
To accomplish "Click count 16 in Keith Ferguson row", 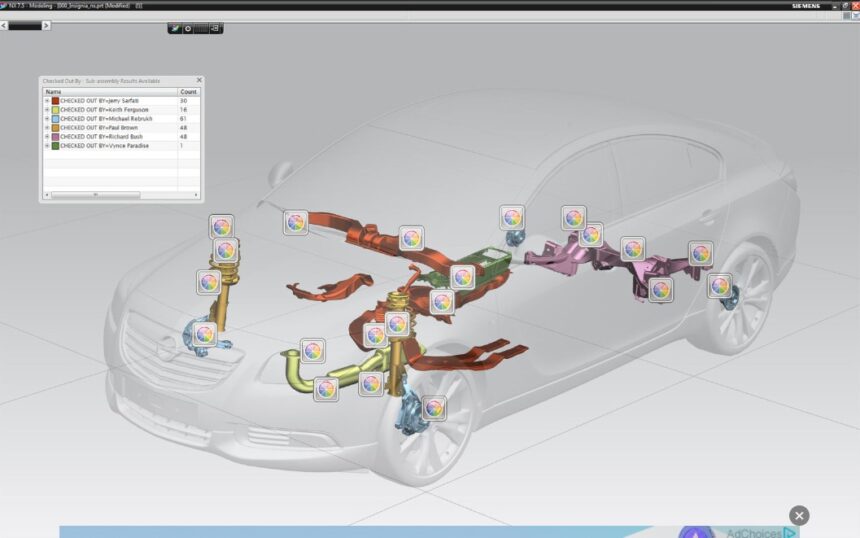I will click(183, 110).
